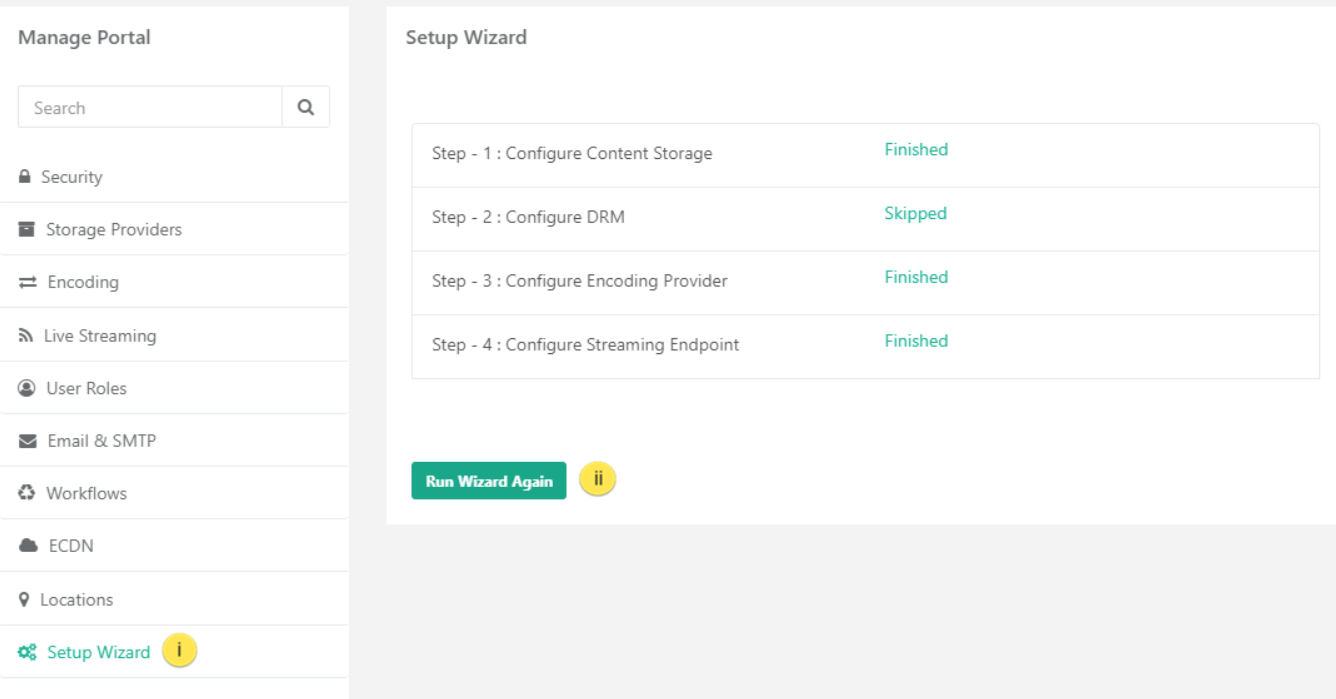Click the User Roles person icon

click(27, 388)
